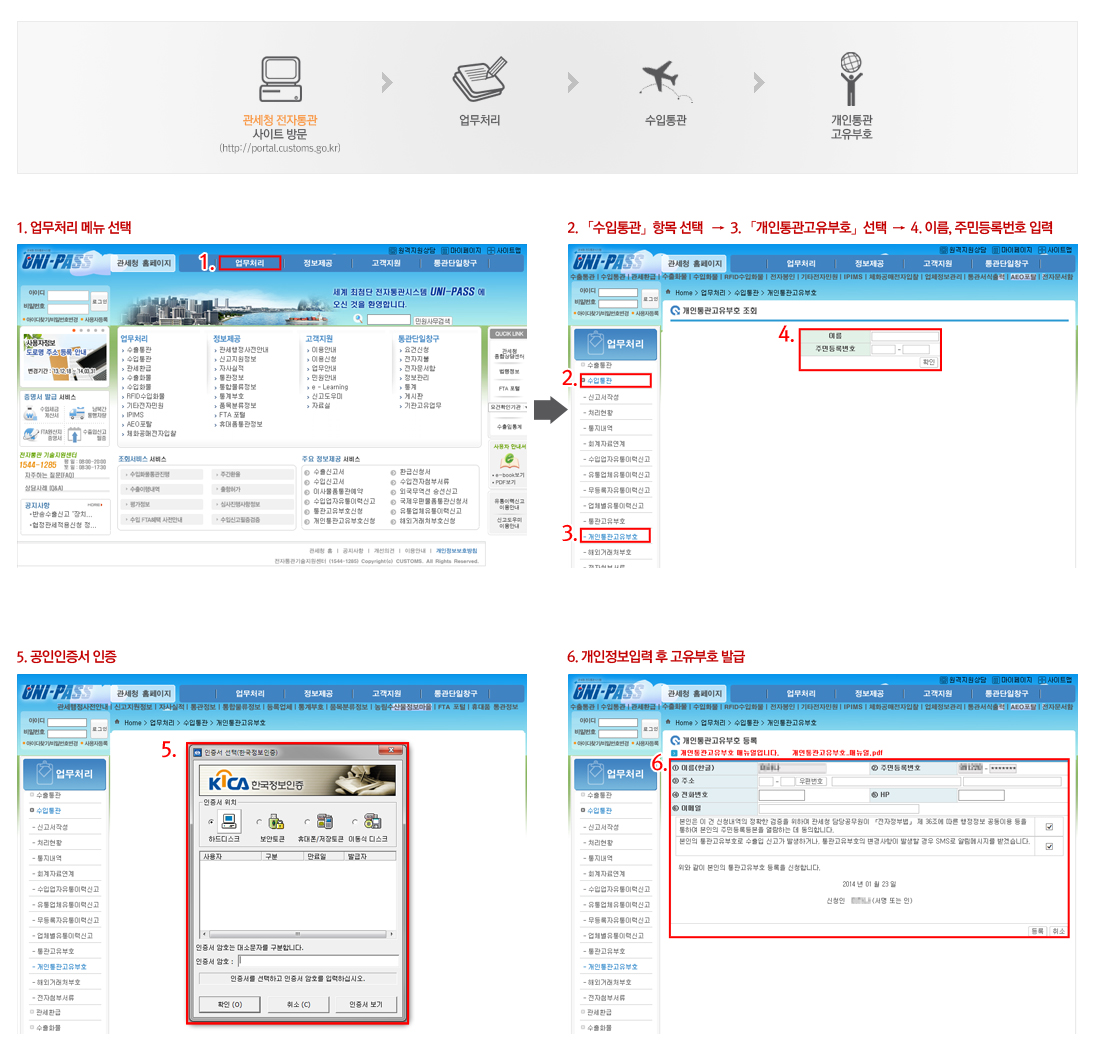Viewport: 1099px width, 1043px height.
Task: Select the 보안토큰 icon in certificate dialog
Action: [x=277, y=820]
